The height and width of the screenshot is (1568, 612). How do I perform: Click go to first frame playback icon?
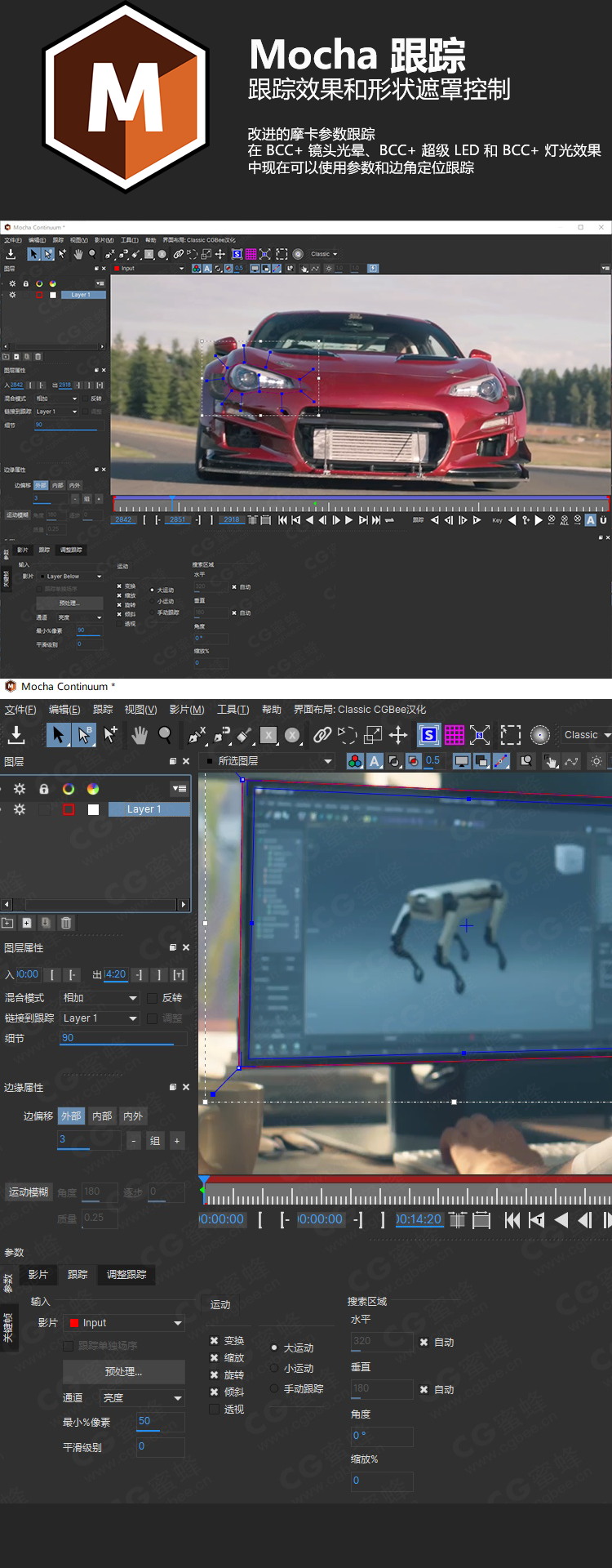point(512,1220)
